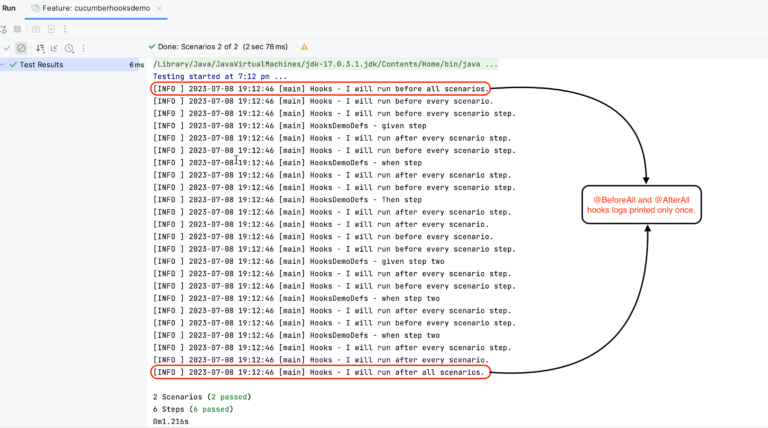Collapse the Test Results tree node
Screen dimensions: 768x428
[3, 65]
